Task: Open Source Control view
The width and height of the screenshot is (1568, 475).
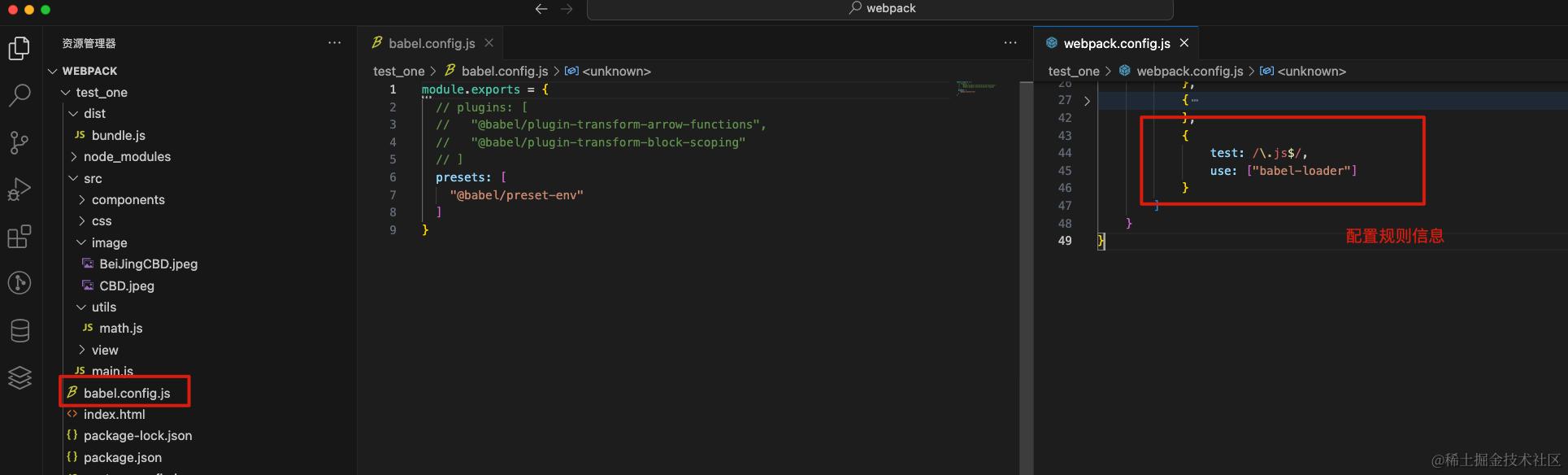Action: 20,143
